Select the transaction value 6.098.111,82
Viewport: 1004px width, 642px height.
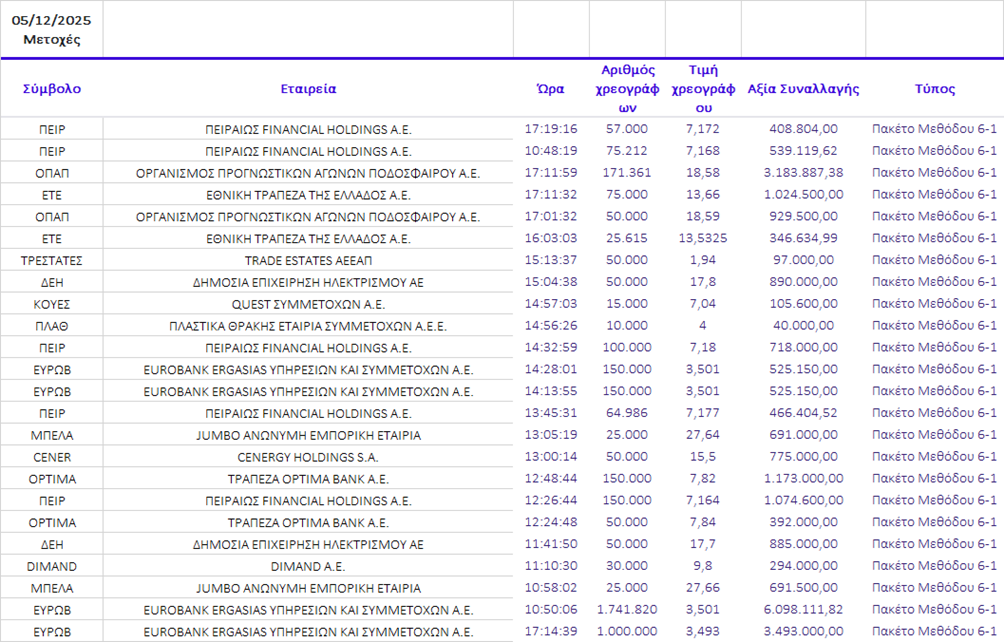(803, 610)
